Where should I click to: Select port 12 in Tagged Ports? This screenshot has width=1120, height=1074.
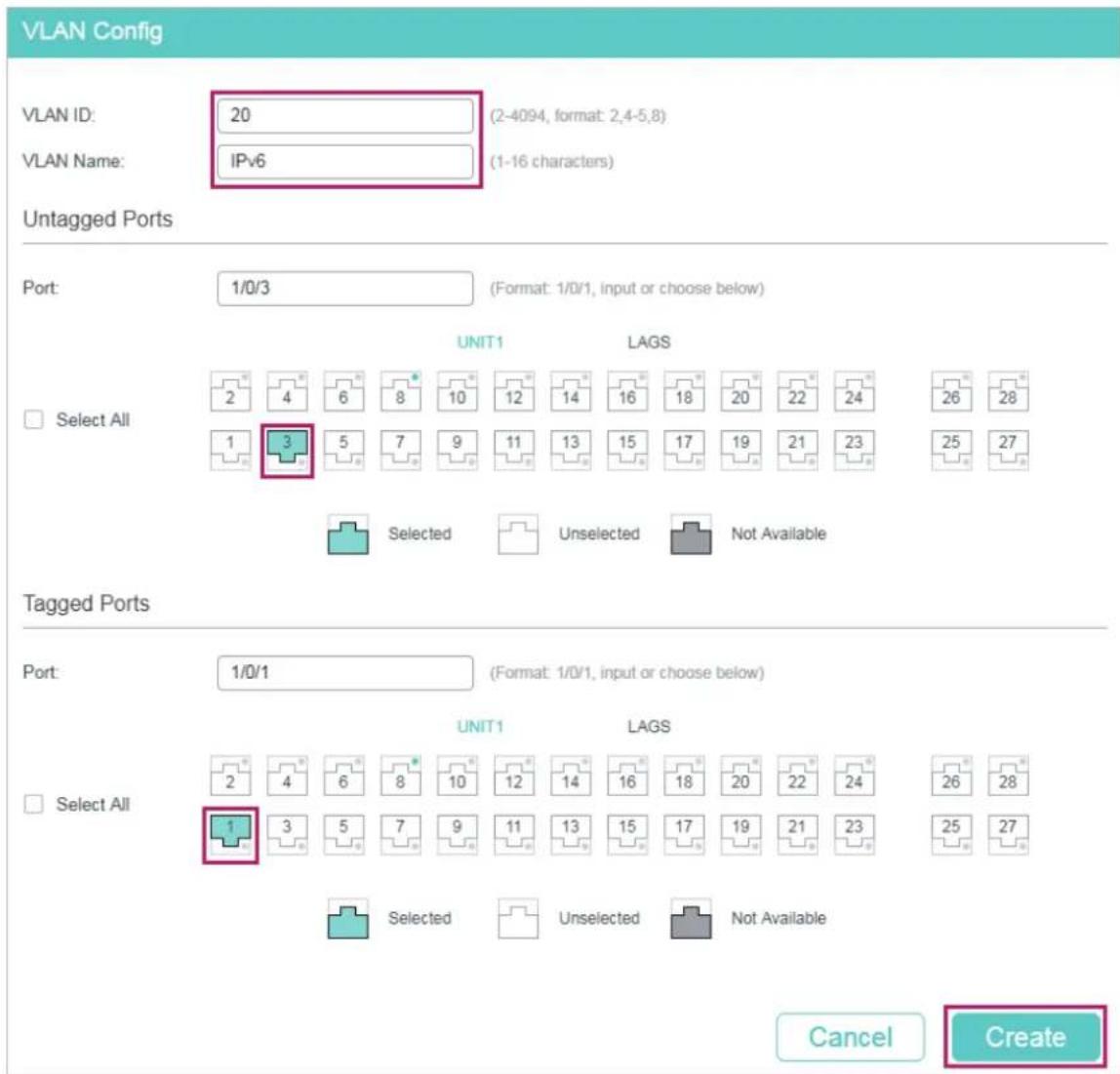pos(513,776)
